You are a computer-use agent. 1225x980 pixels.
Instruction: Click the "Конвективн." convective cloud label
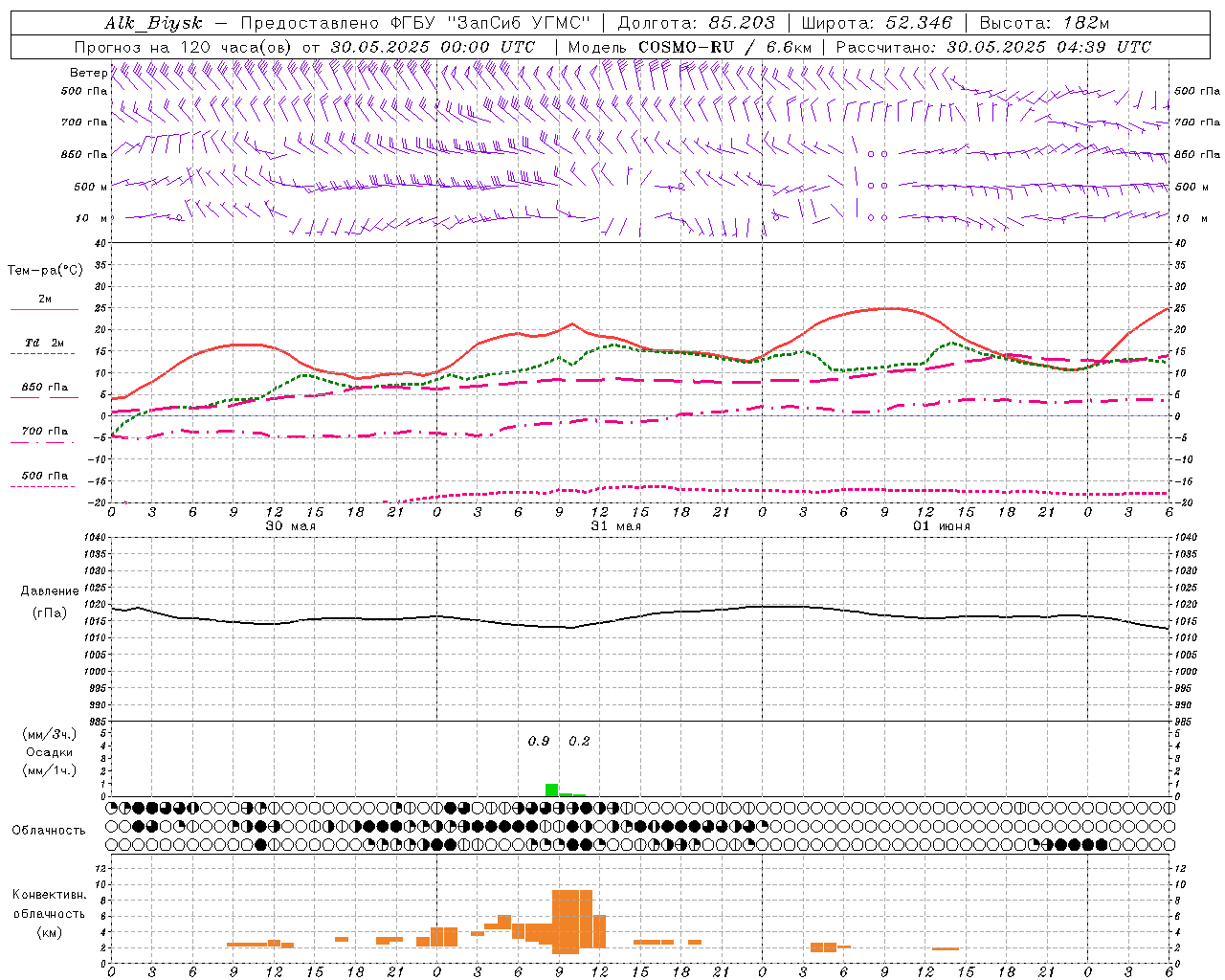[x=49, y=895]
